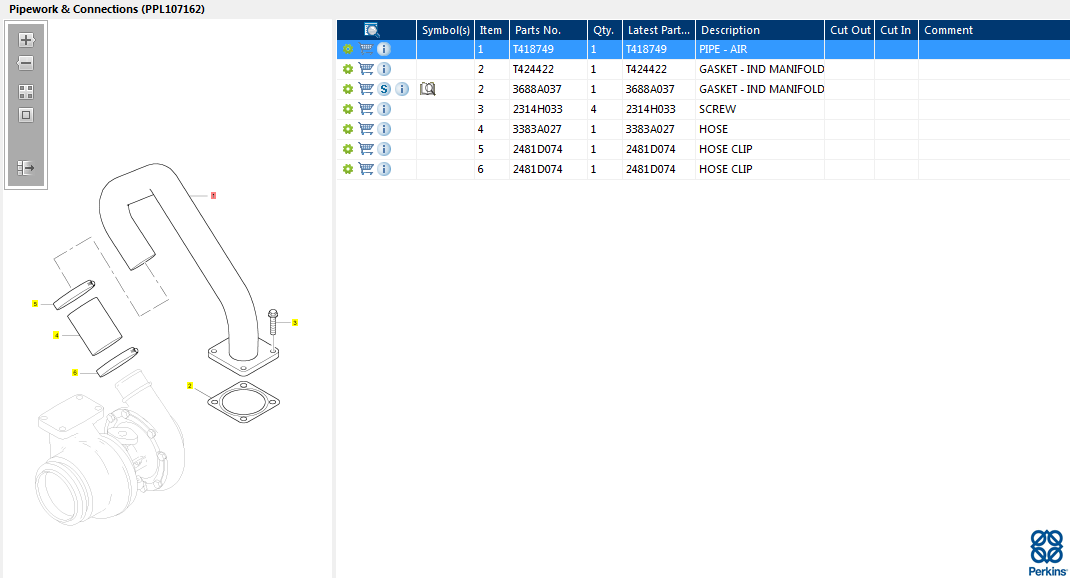Click green gear icon for T424422
1070x578 pixels.
coord(348,69)
